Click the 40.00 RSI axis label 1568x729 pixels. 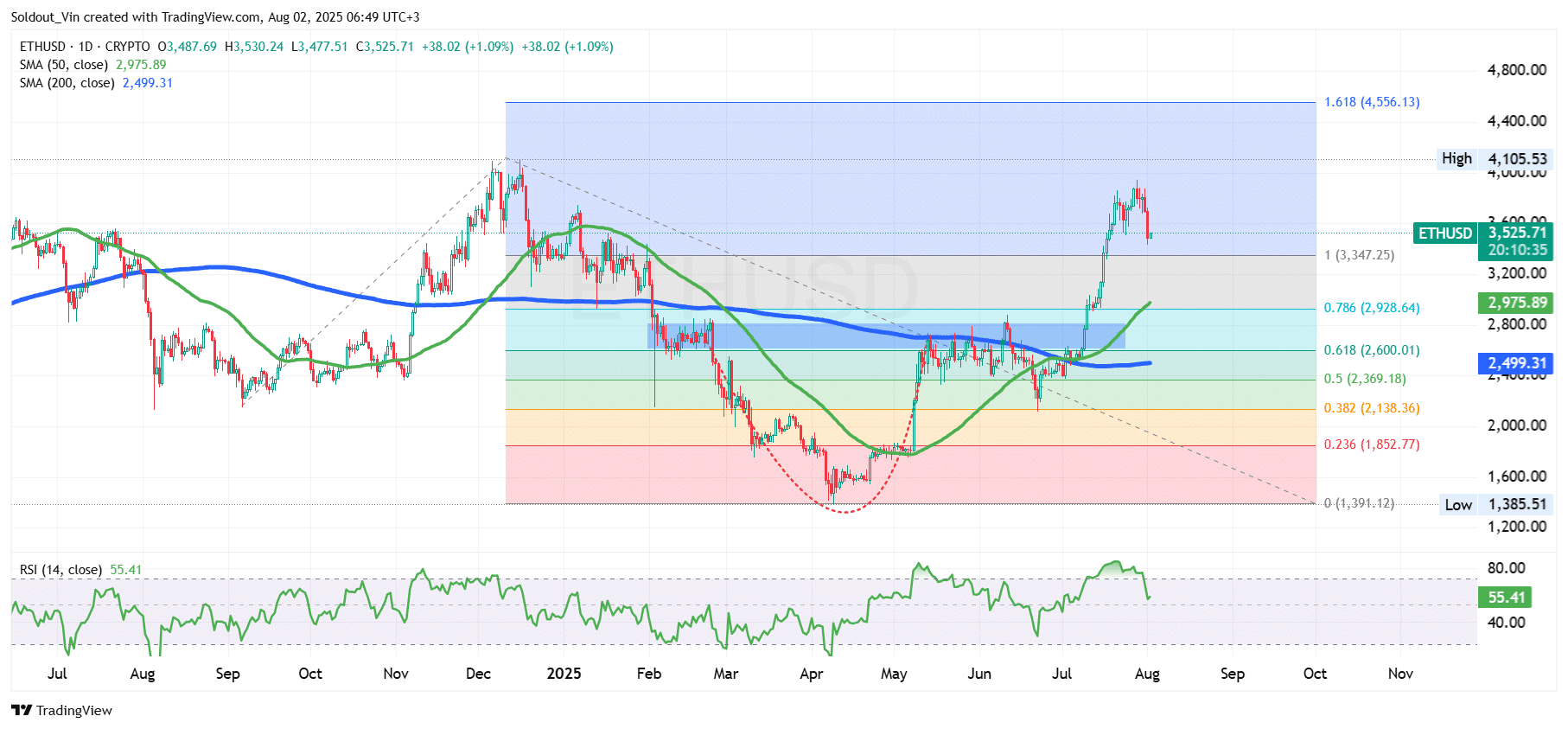click(x=1506, y=623)
